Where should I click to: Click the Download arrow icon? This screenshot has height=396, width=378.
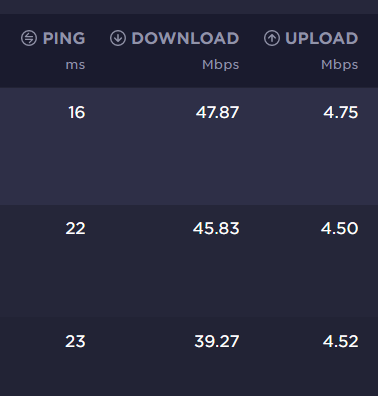pos(118,38)
